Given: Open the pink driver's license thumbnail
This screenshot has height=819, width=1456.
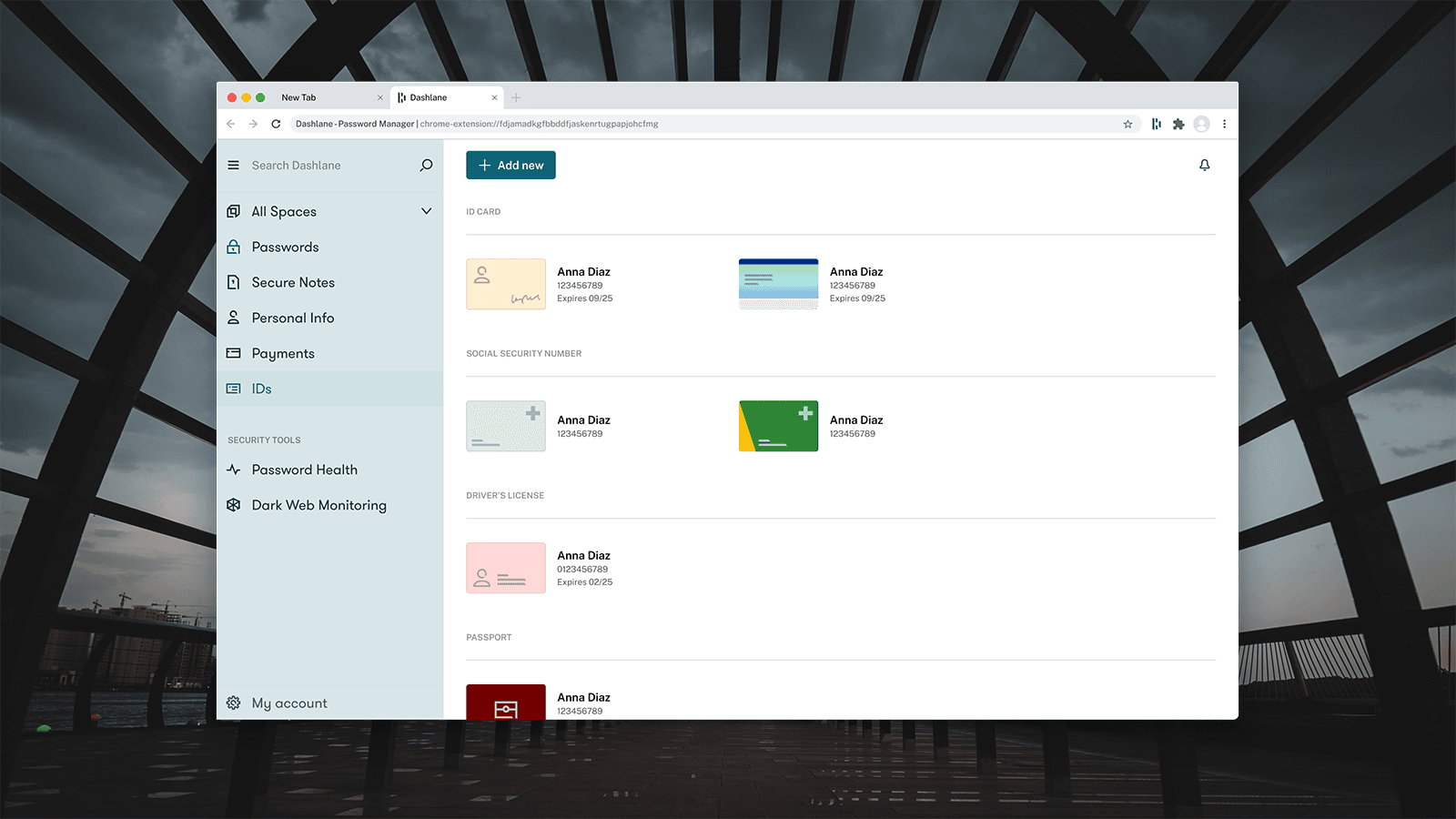Looking at the screenshot, I should 506,568.
